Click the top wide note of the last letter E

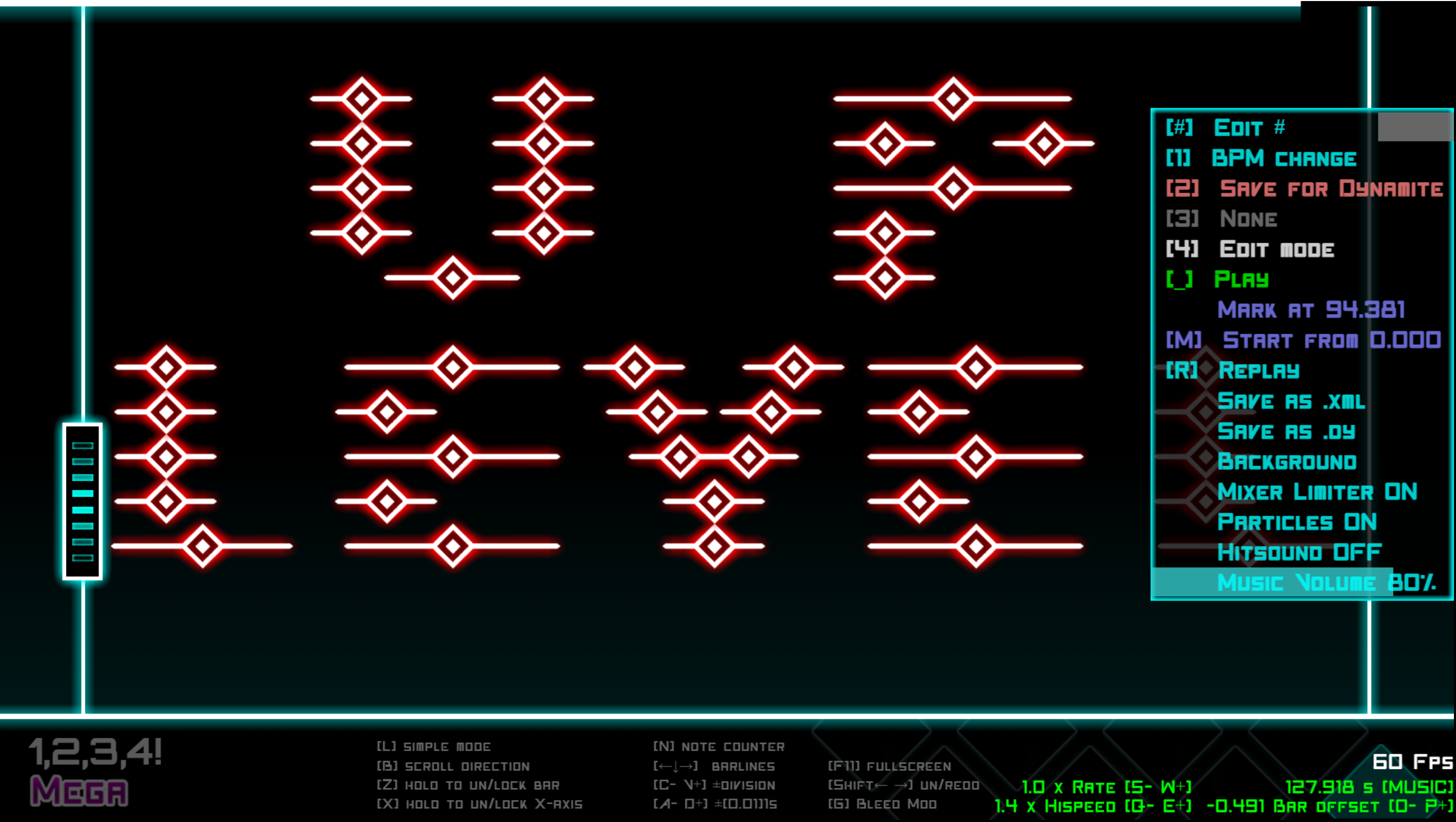[976, 367]
